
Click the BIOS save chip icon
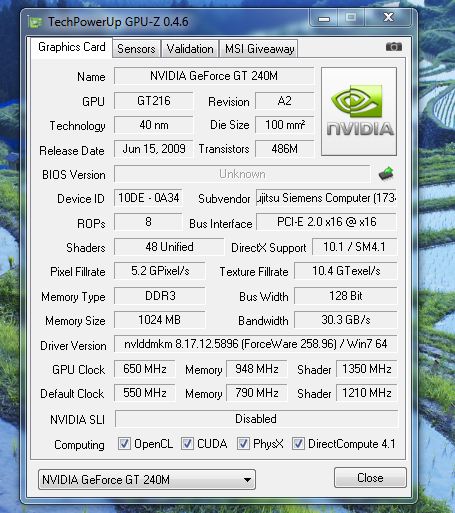click(x=386, y=173)
